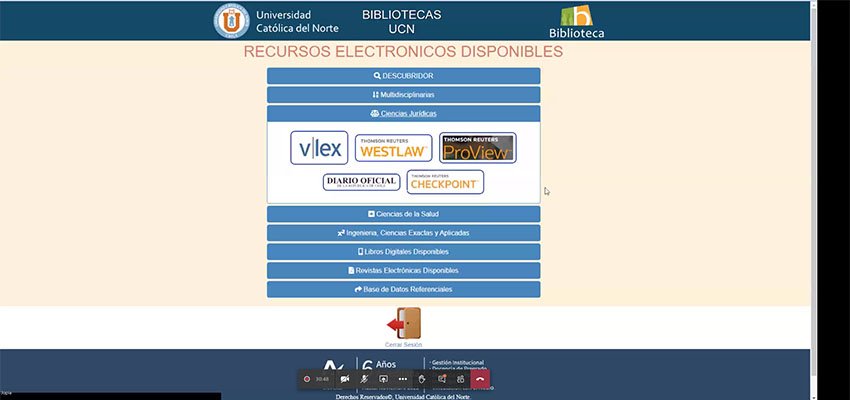Image resolution: width=850 pixels, height=400 pixels.
Task: Expand Ingeniería, Ciencias Exactas y Aplicadas section
Action: [403, 233]
